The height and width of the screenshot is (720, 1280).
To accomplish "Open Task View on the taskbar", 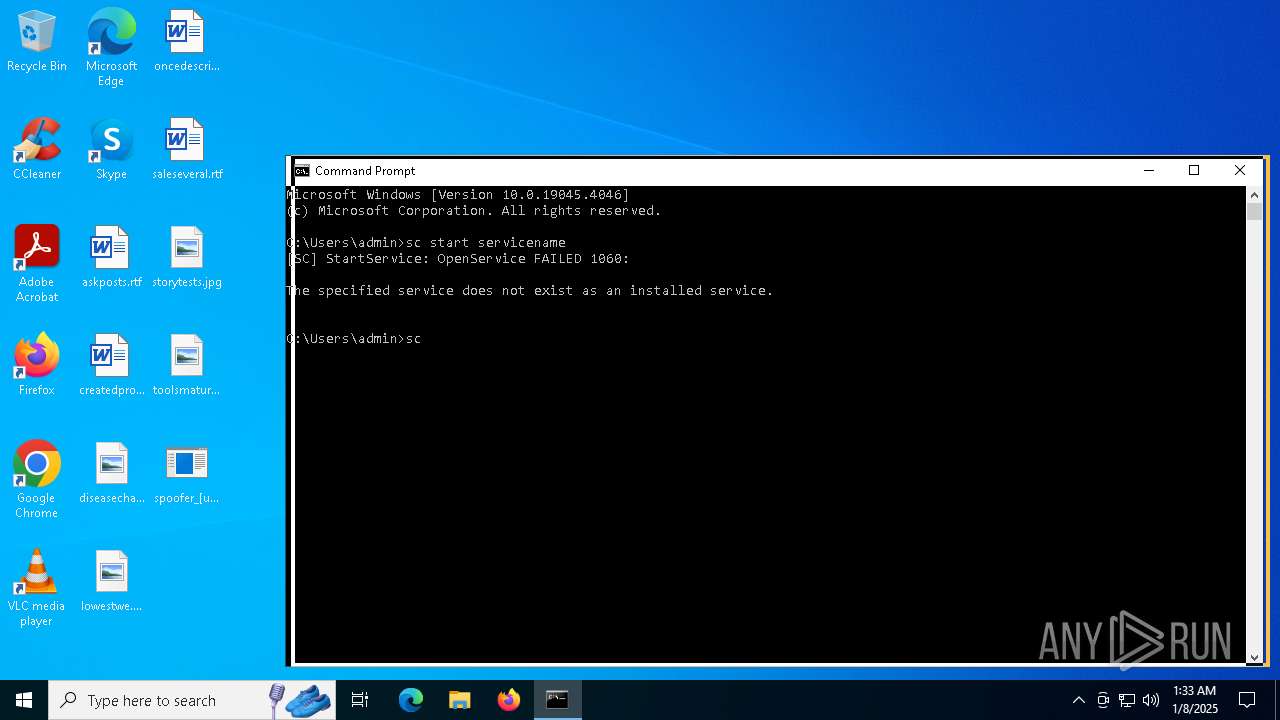I will click(x=360, y=700).
